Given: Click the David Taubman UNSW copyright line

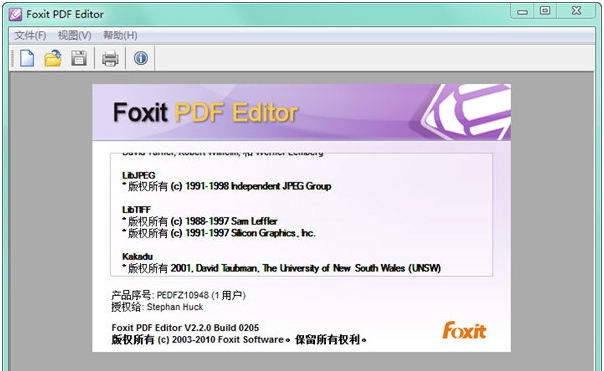Looking at the screenshot, I should (x=282, y=268).
